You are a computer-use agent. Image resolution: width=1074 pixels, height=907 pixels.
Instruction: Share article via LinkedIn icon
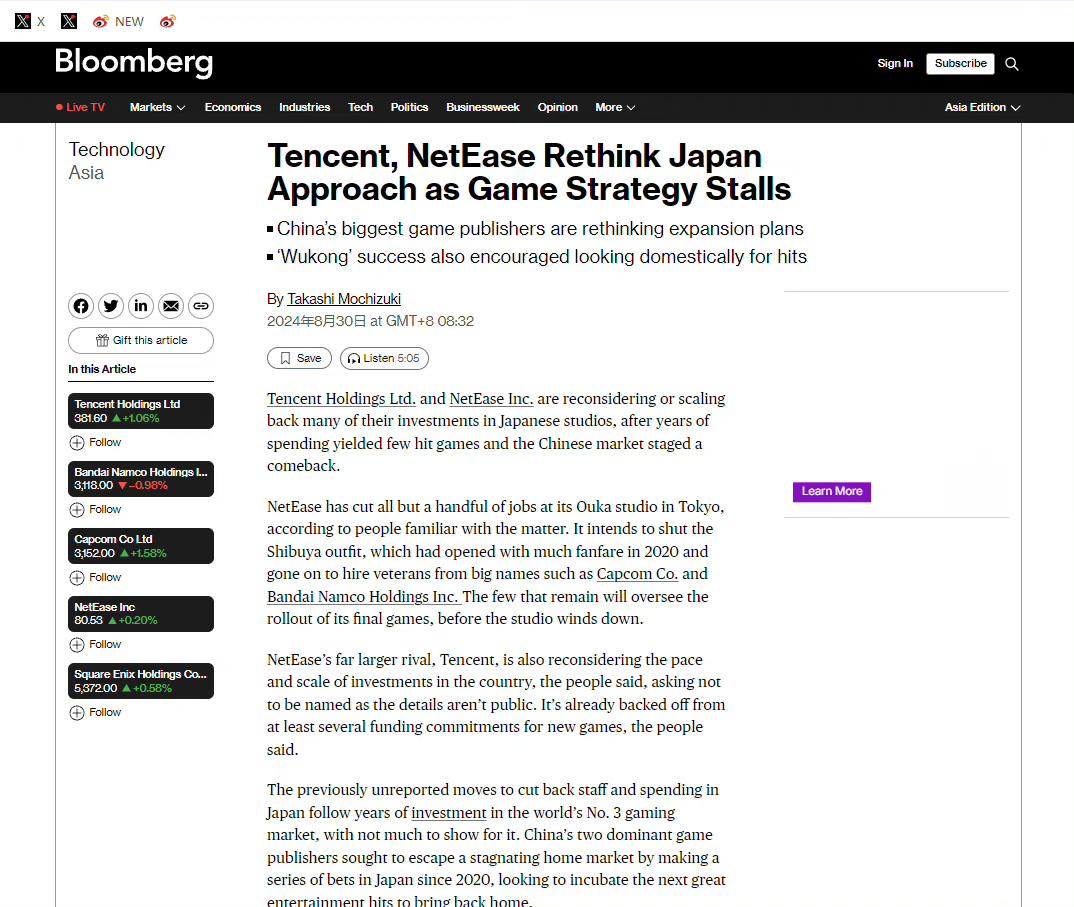point(141,306)
